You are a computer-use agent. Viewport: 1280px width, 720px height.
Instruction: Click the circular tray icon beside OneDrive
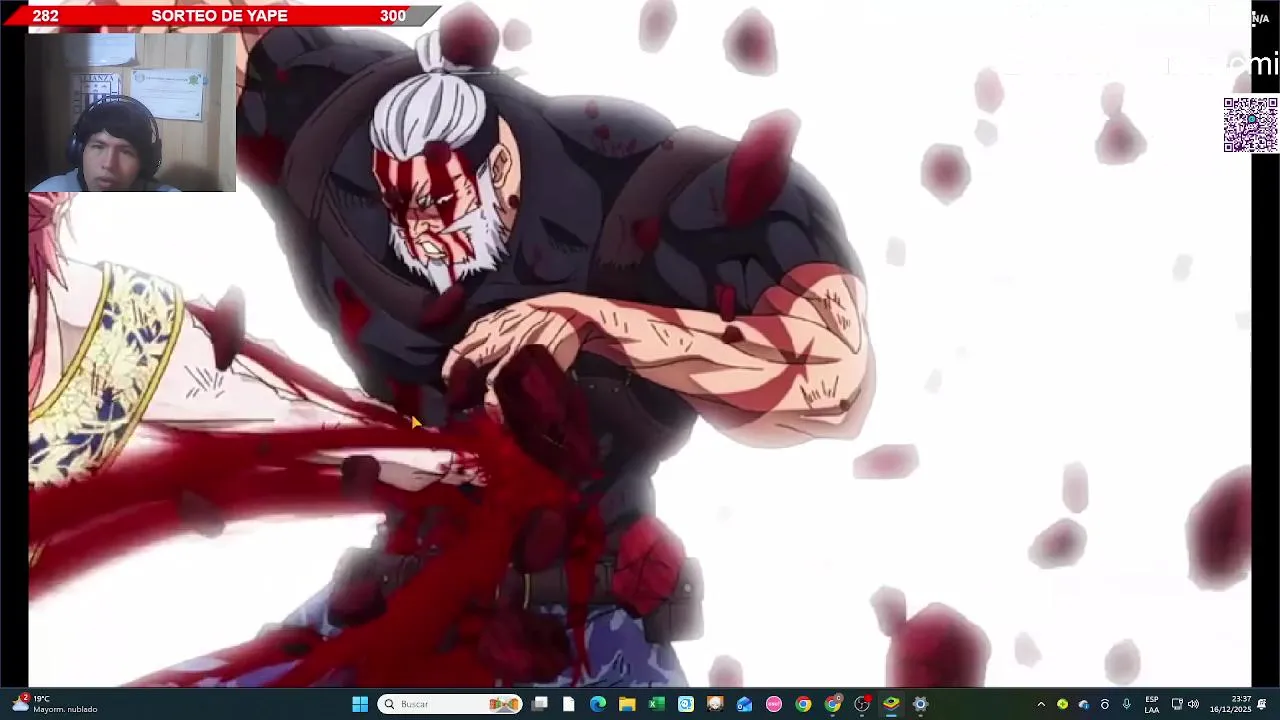tap(1104, 704)
